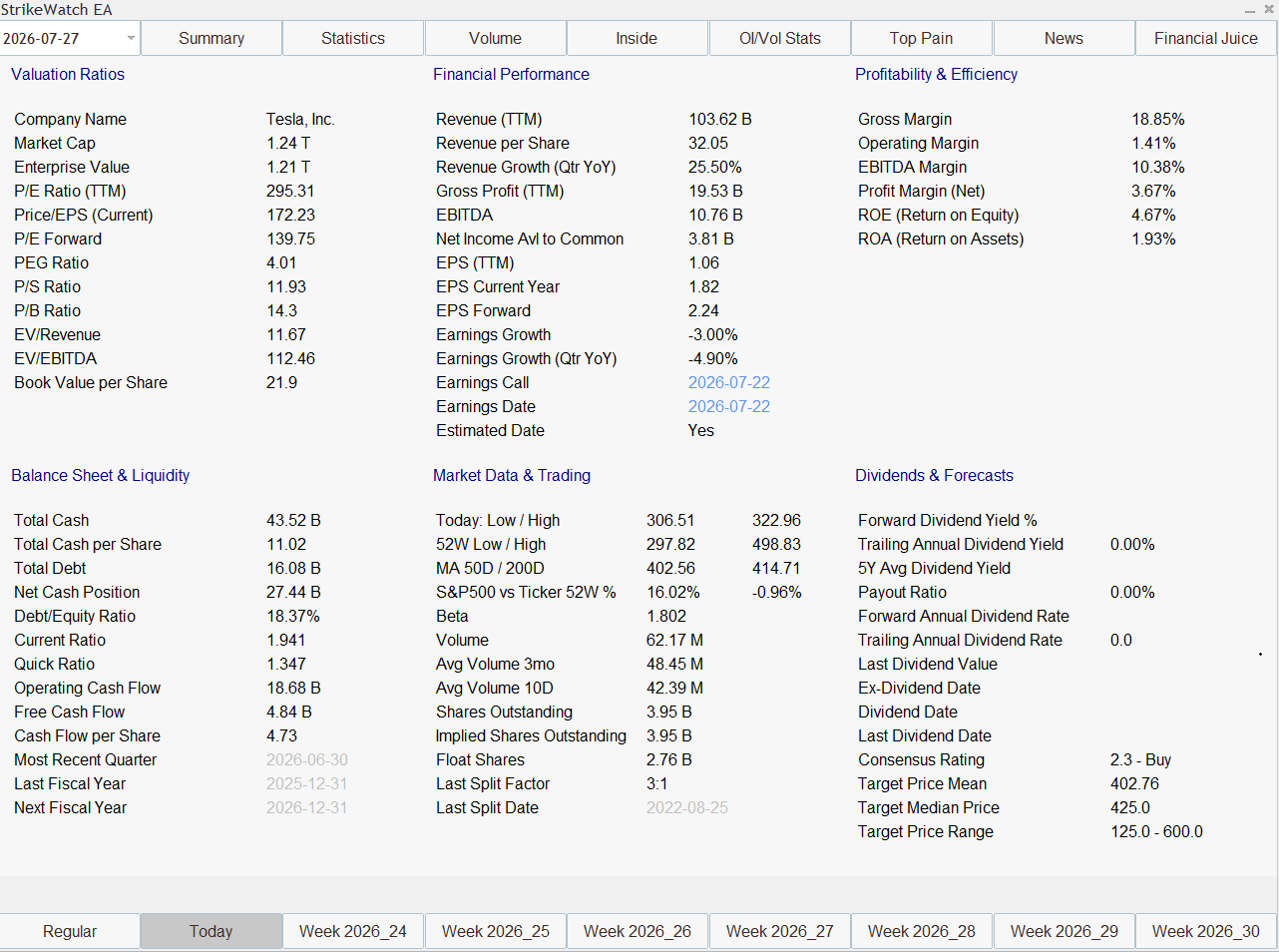1279x952 pixels.
Task: Click the EPS Forward value 2.24
Action: point(703,311)
